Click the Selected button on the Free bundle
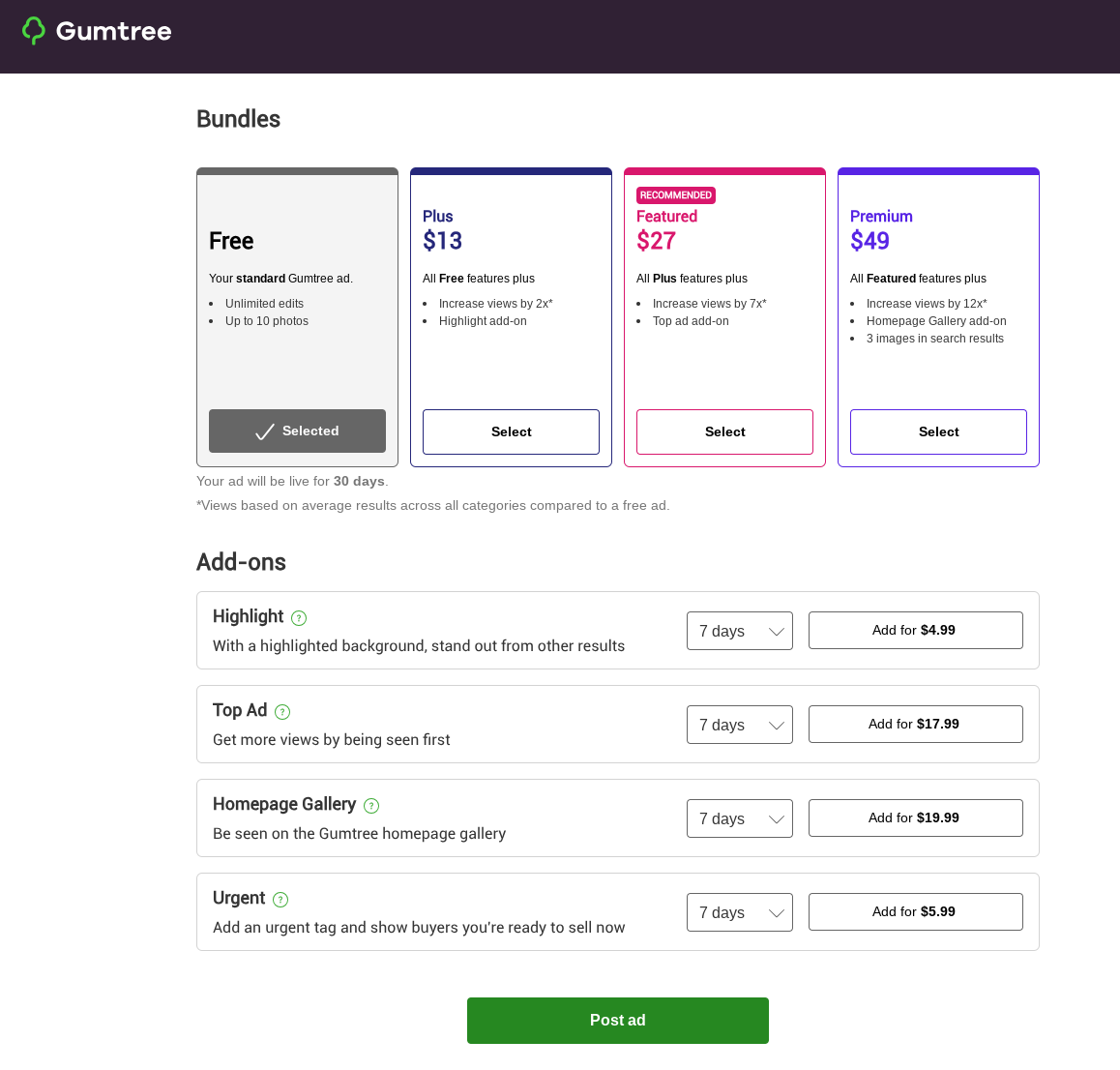1120x1070 pixels. (x=297, y=431)
